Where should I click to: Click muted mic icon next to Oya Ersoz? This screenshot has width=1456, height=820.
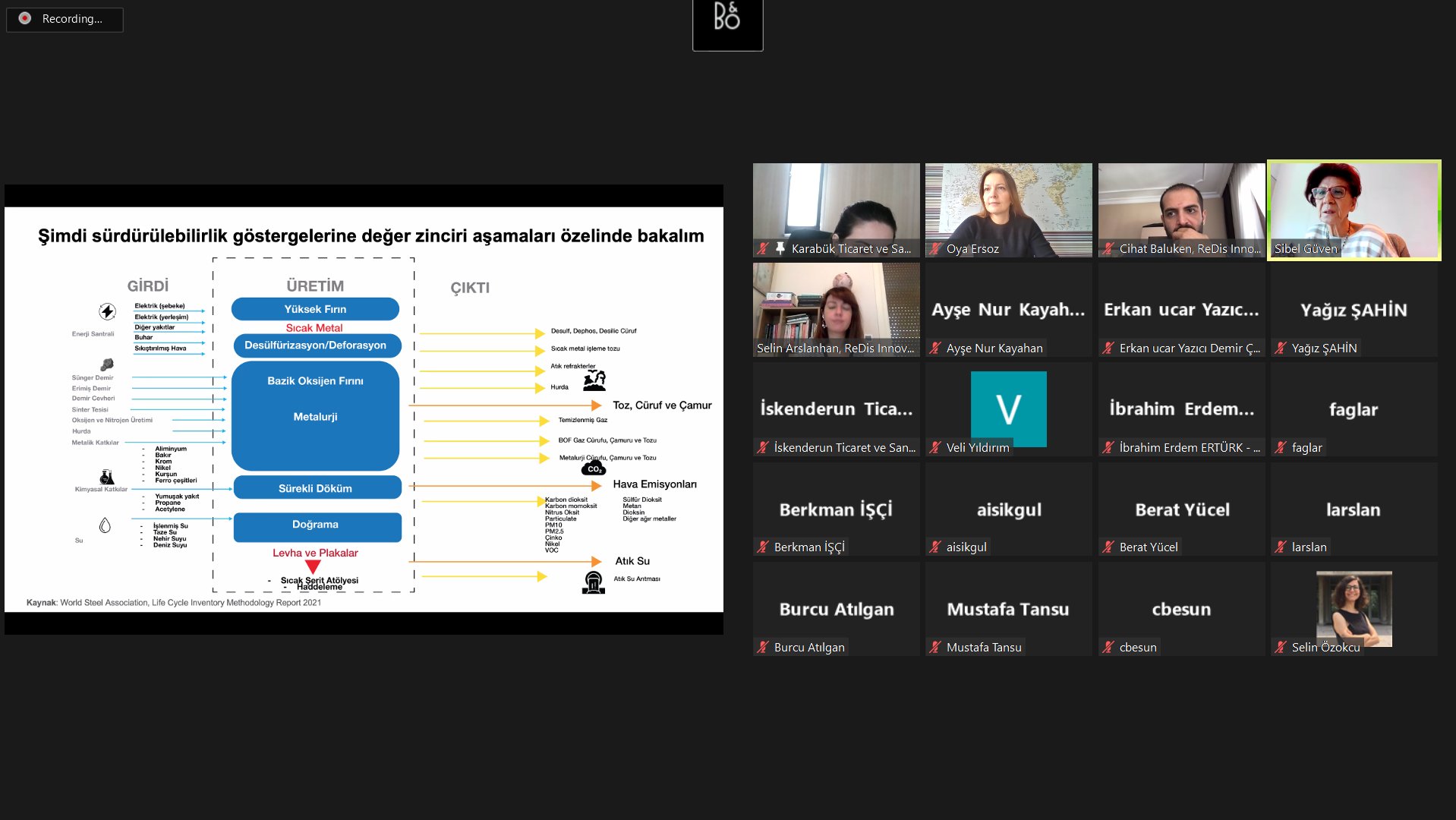point(936,248)
